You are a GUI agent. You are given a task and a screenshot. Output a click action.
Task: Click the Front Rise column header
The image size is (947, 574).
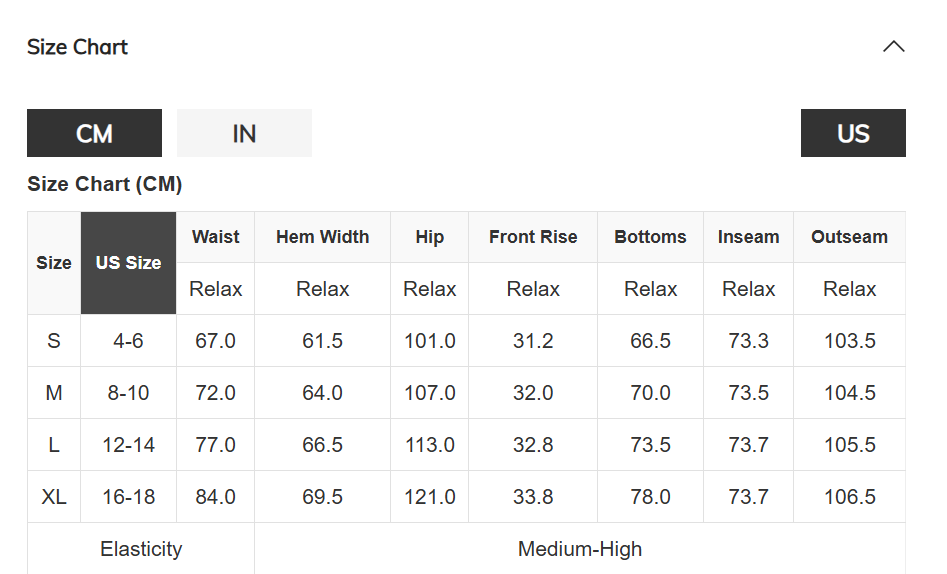533,237
